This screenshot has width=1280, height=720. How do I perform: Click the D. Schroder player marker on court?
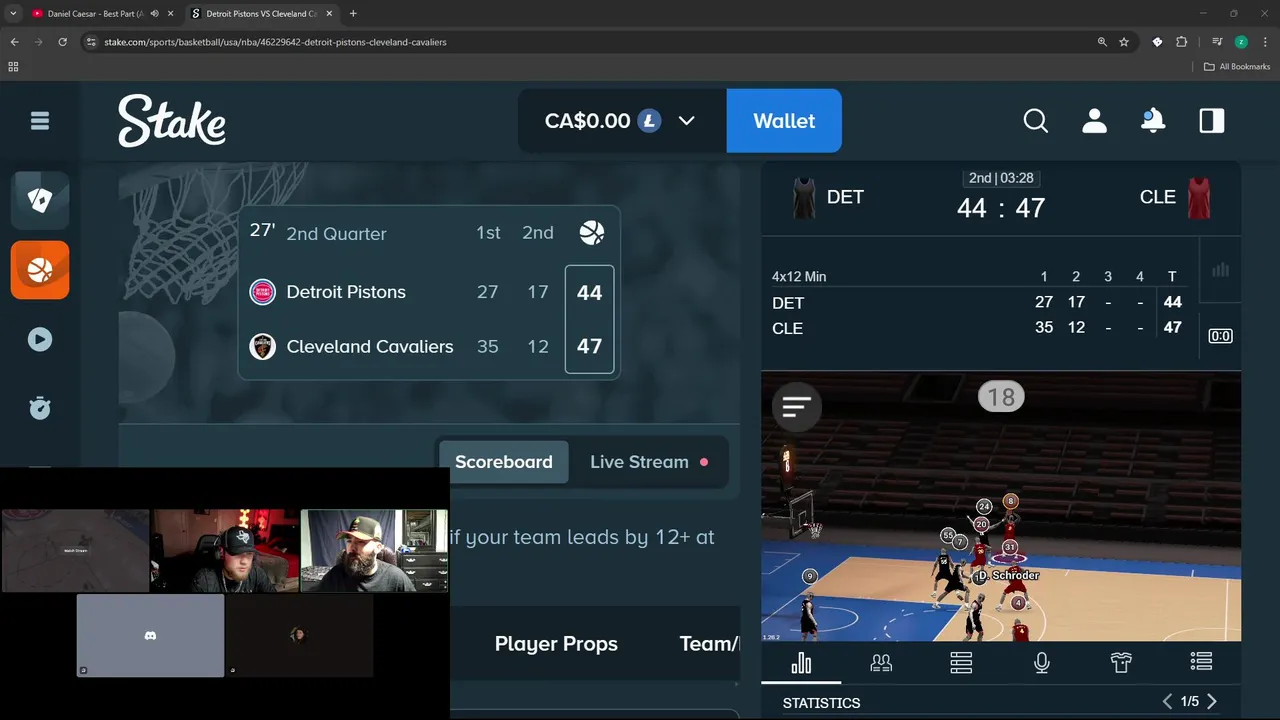click(1008, 575)
